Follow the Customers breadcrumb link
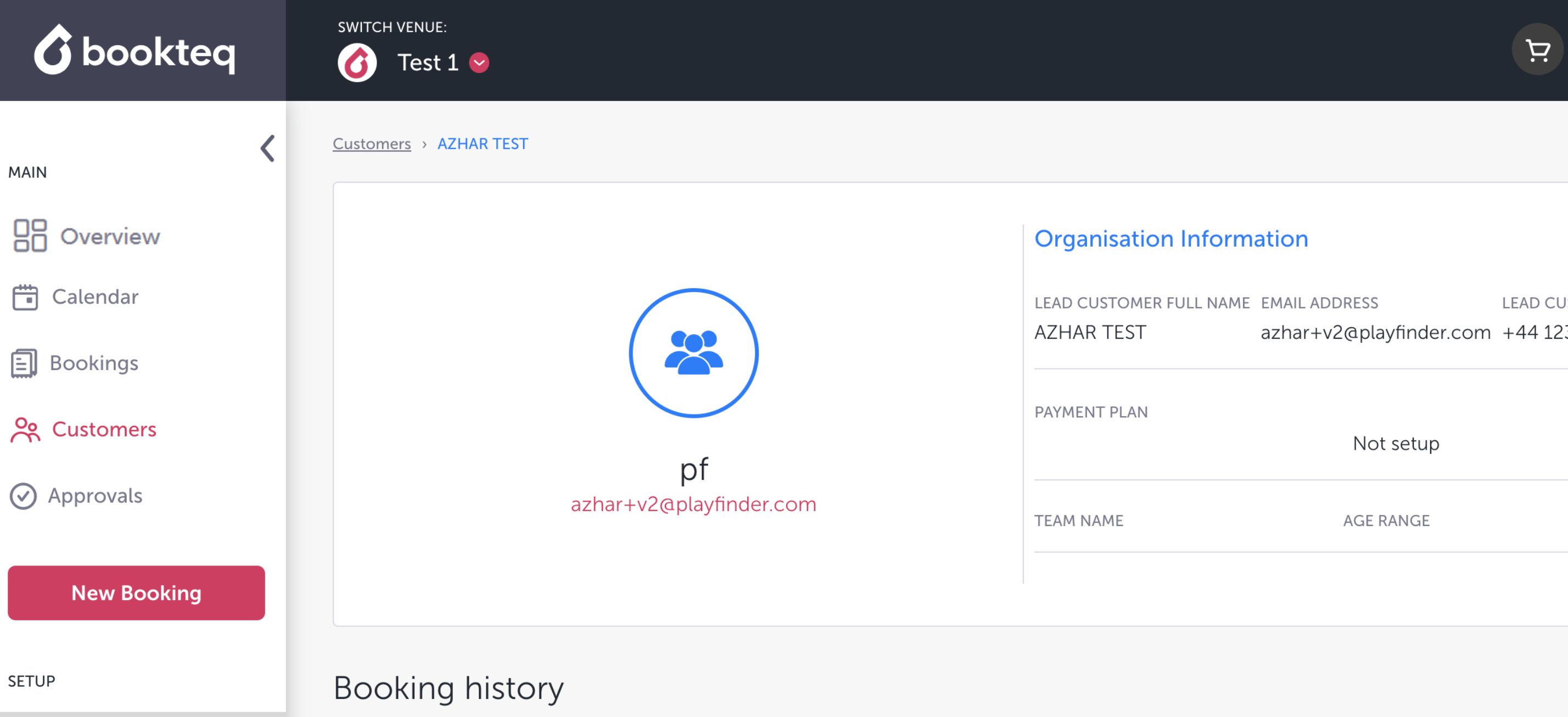Screen dimensions: 1568x717 click(x=371, y=144)
